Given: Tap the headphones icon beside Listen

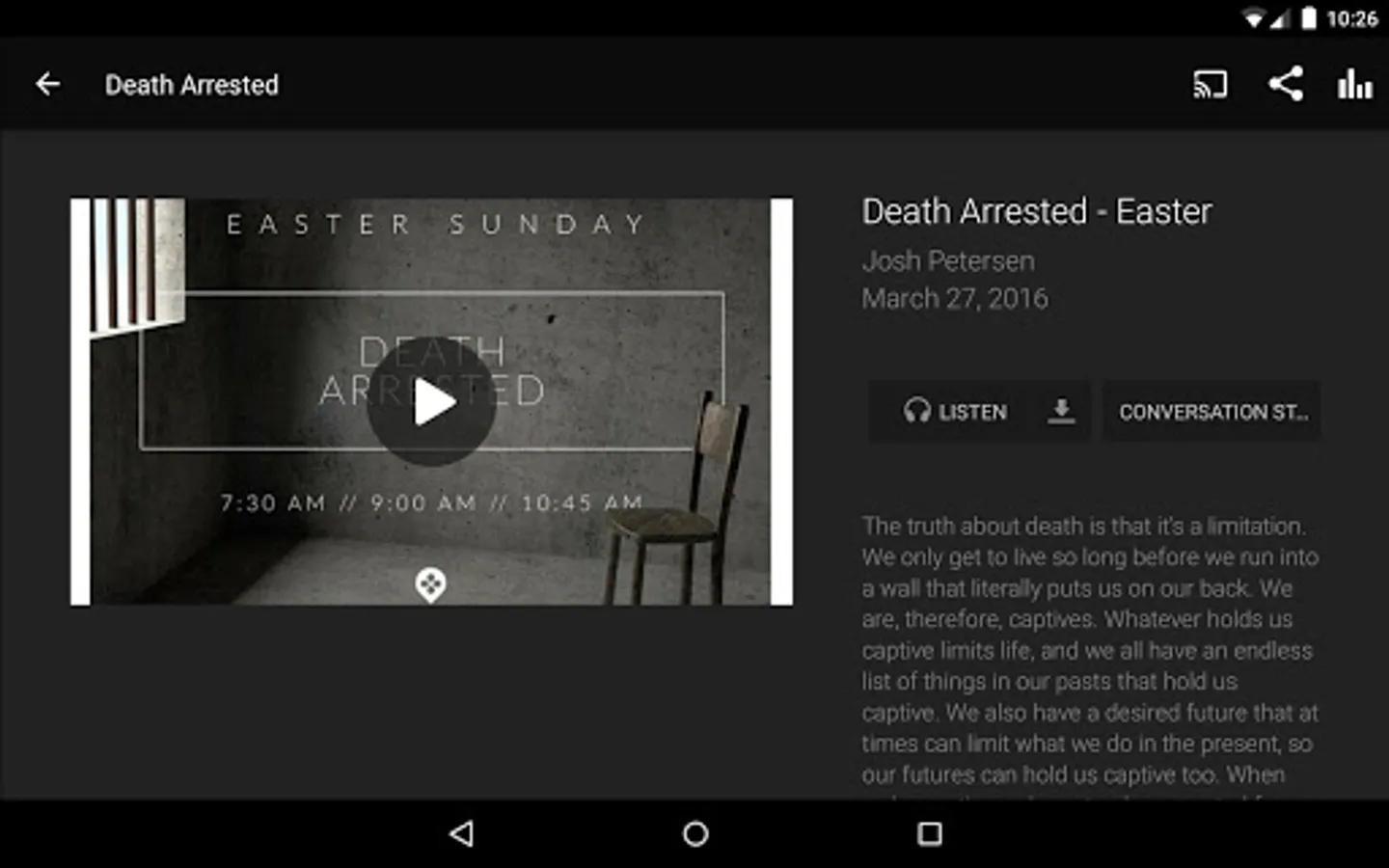Looking at the screenshot, I should click(916, 412).
